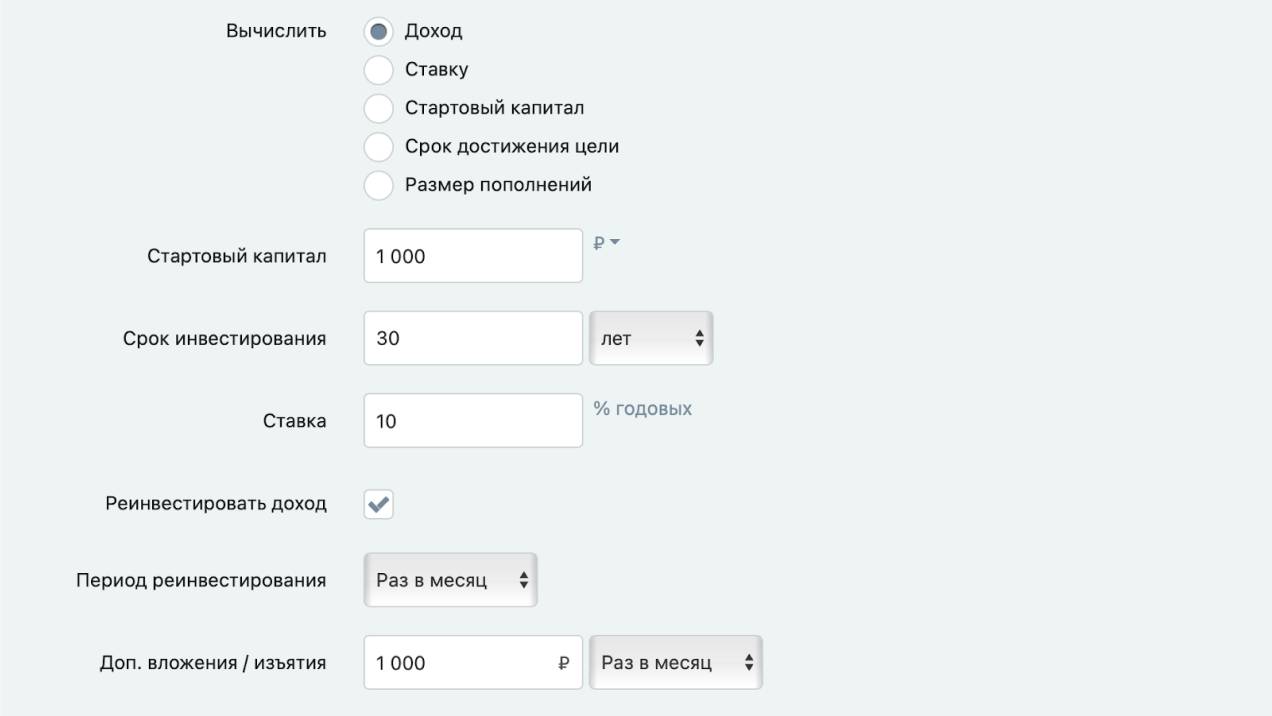Screen dimensions: 1272x716
Task: Click the Доход option label text
Action: click(433, 31)
